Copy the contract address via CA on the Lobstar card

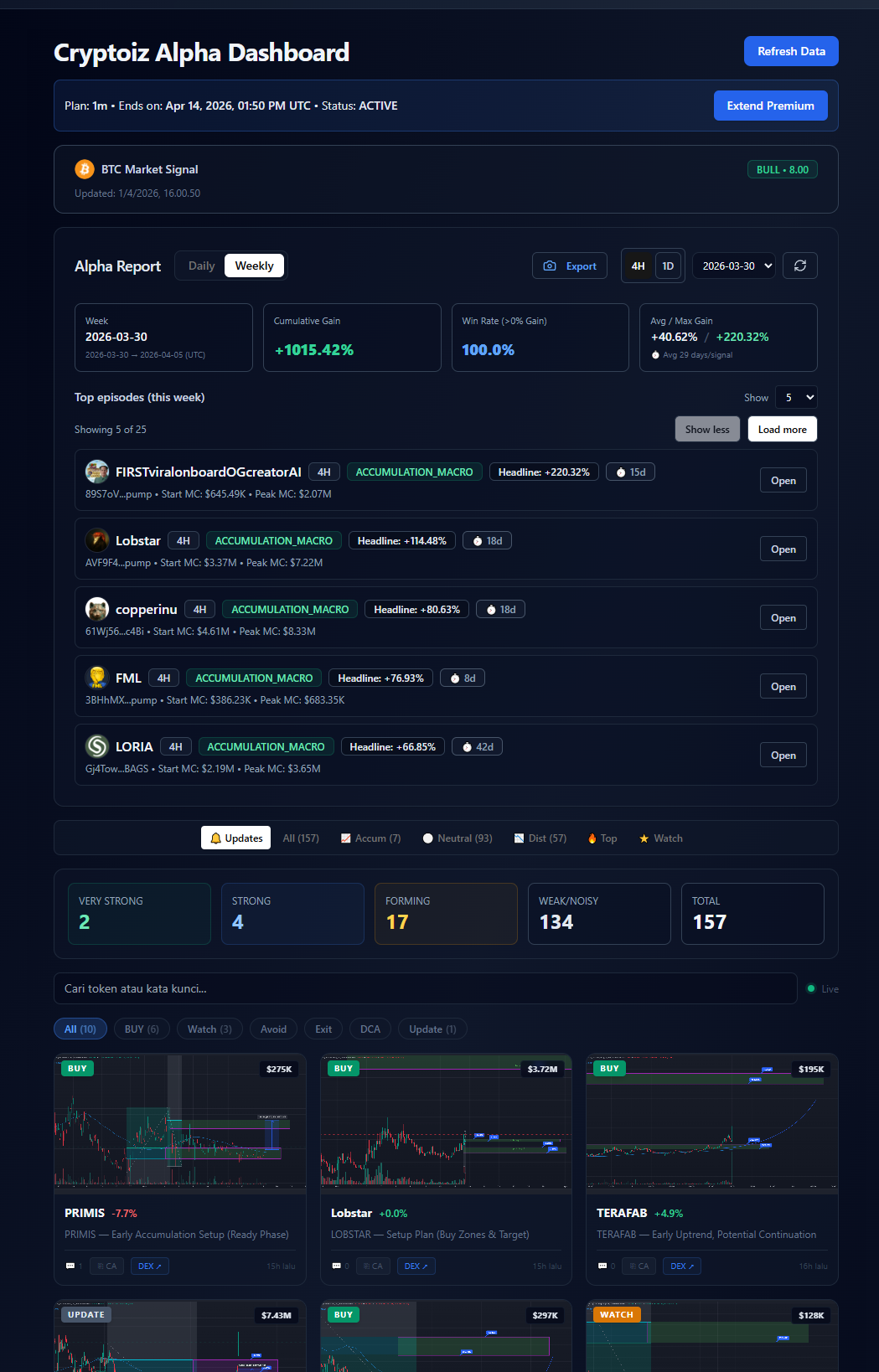pos(372,1266)
